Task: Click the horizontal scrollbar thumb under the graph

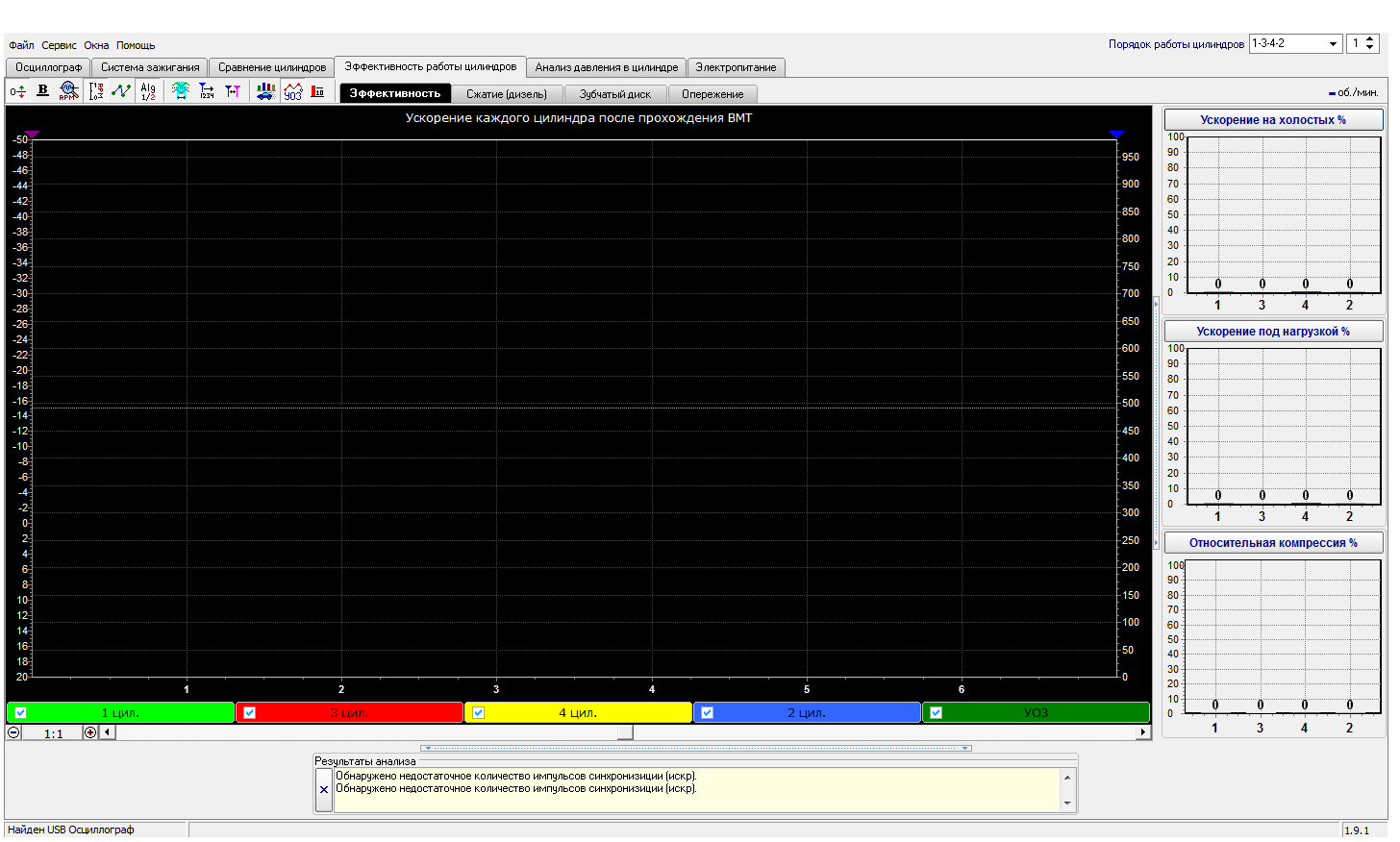Action: [625, 732]
